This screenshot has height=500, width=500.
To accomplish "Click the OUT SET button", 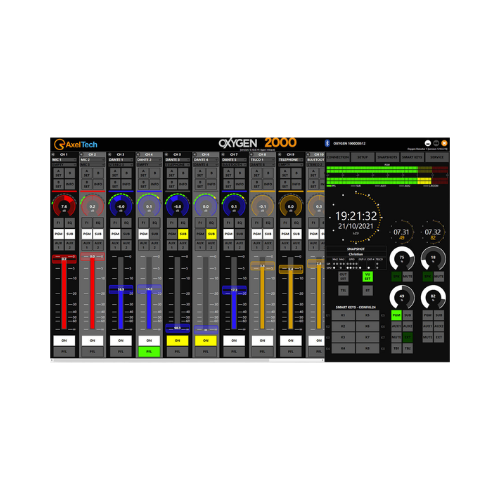I will (x=343, y=277).
